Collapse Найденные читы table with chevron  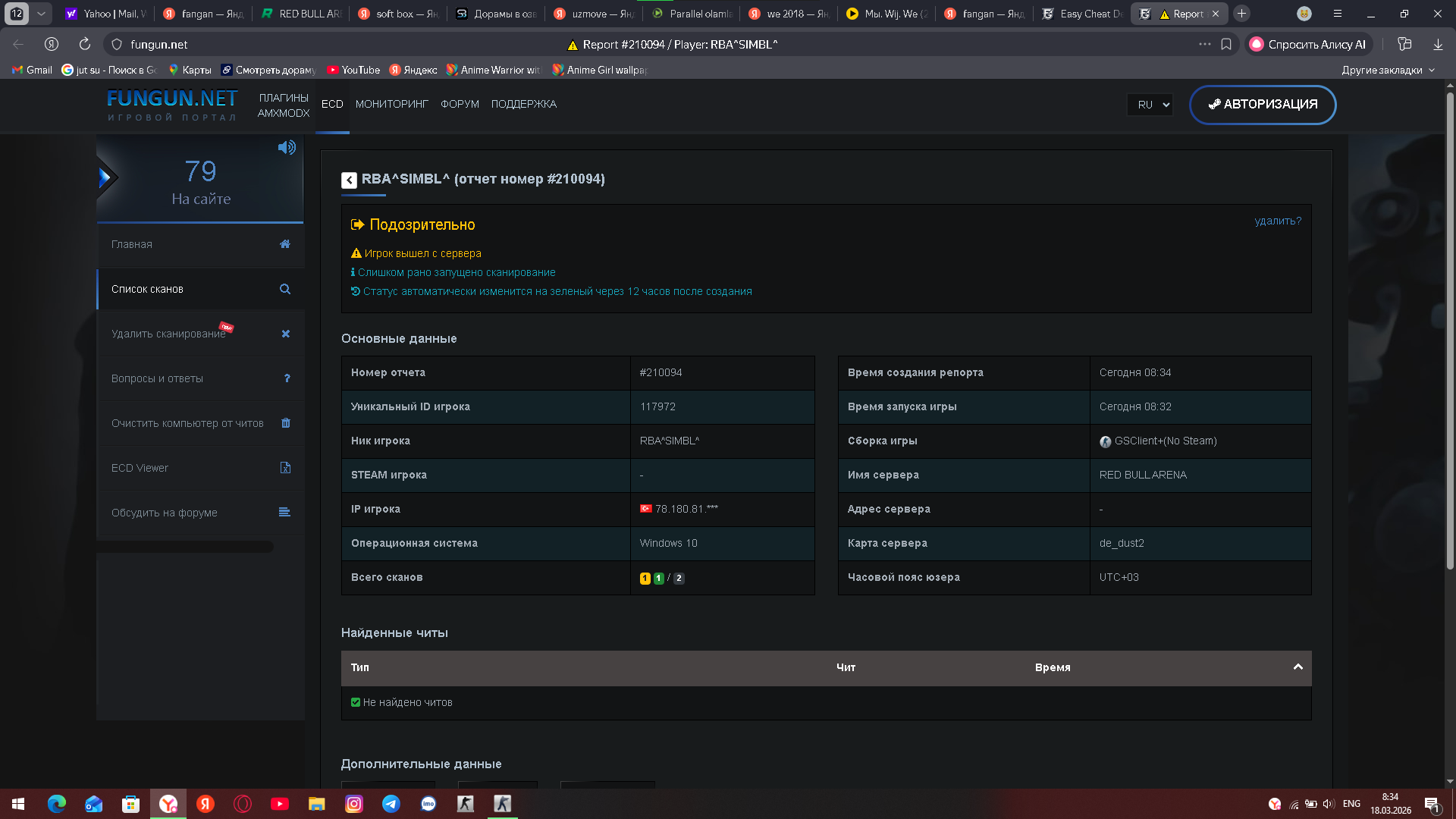pos(1298,667)
